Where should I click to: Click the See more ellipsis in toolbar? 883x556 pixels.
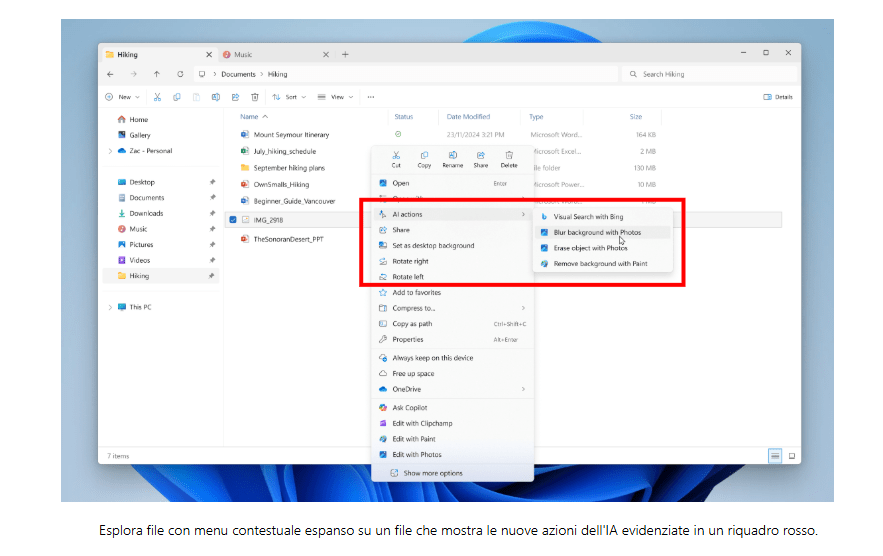371,97
